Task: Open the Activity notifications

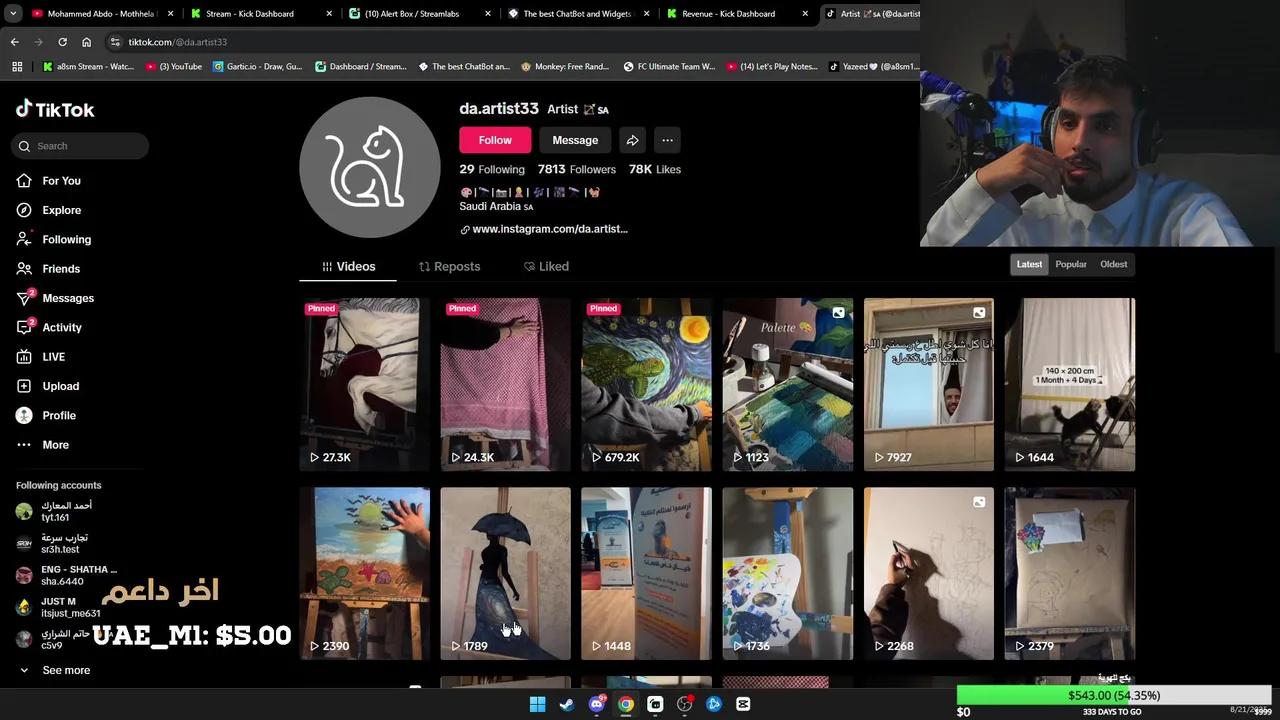Action: (62, 327)
